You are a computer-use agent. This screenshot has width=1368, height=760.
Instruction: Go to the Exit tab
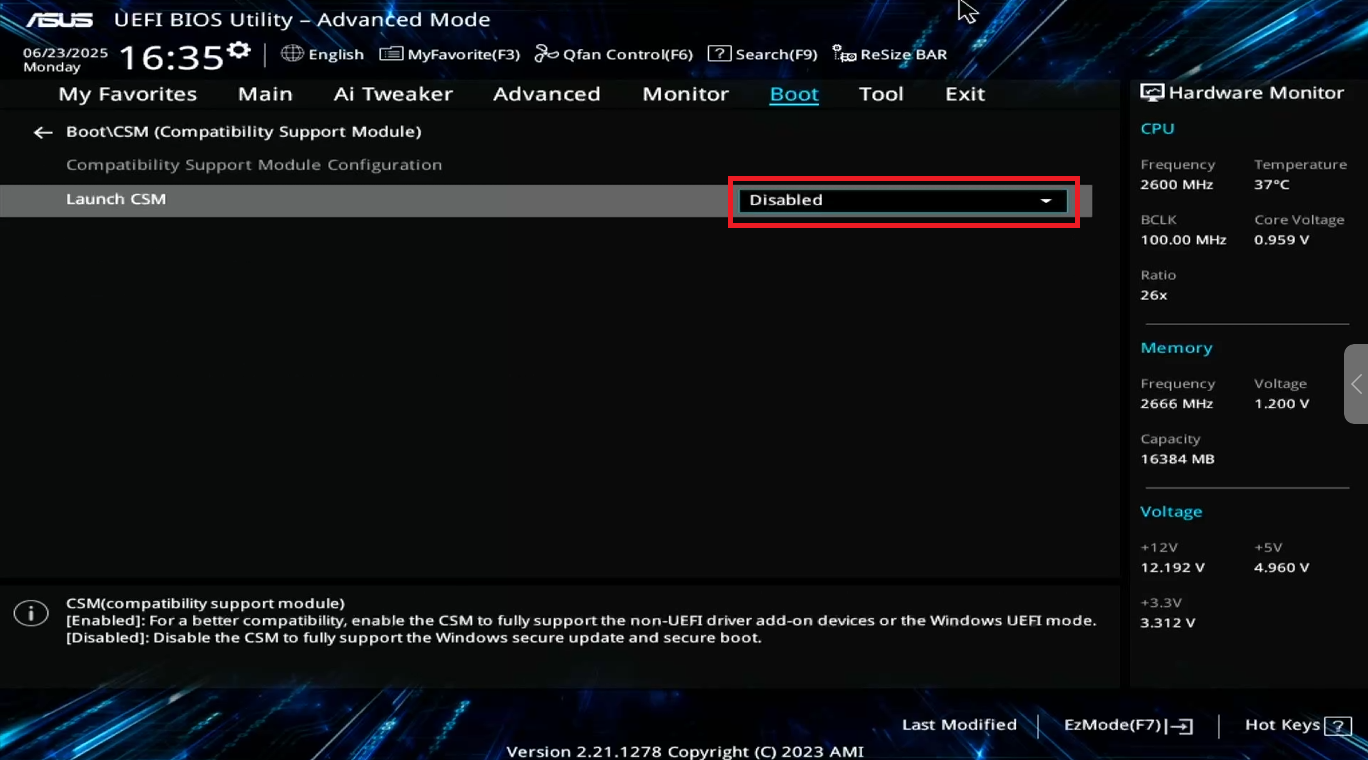click(965, 94)
